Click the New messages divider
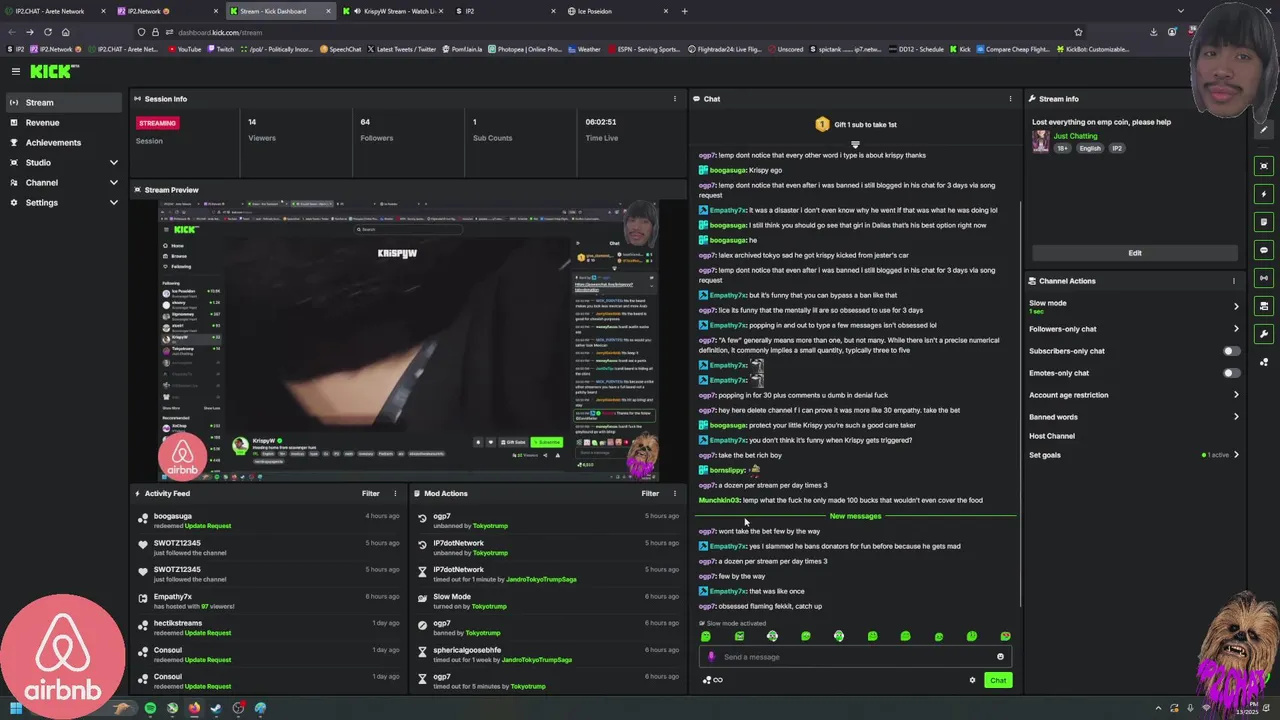Image resolution: width=1280 pixels, height=720 pixels. click(x=855, y=516)
